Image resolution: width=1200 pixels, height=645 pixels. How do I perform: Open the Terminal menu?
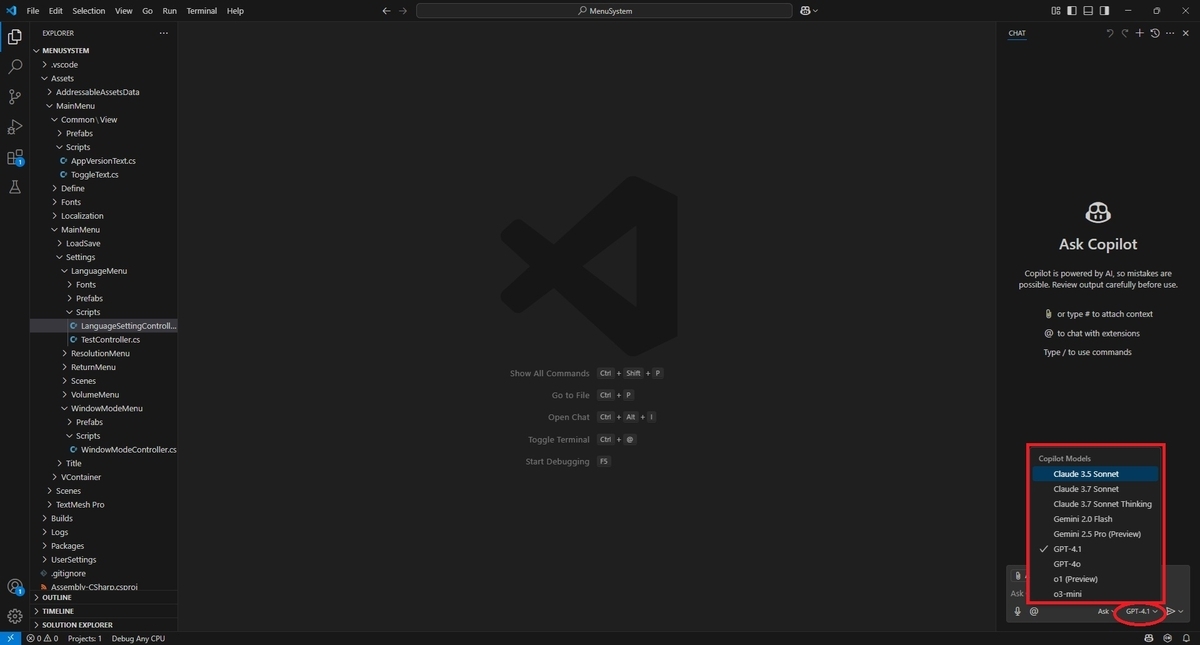(201, 11)
